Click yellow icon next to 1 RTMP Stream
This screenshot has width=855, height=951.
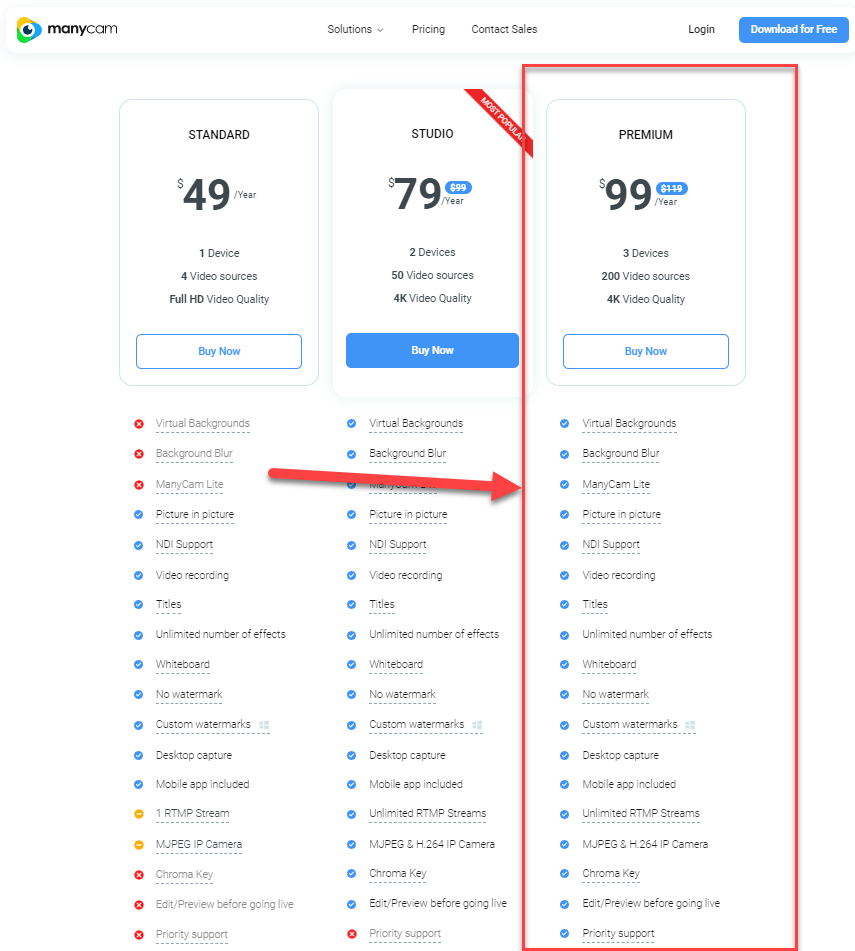point(138,814)
